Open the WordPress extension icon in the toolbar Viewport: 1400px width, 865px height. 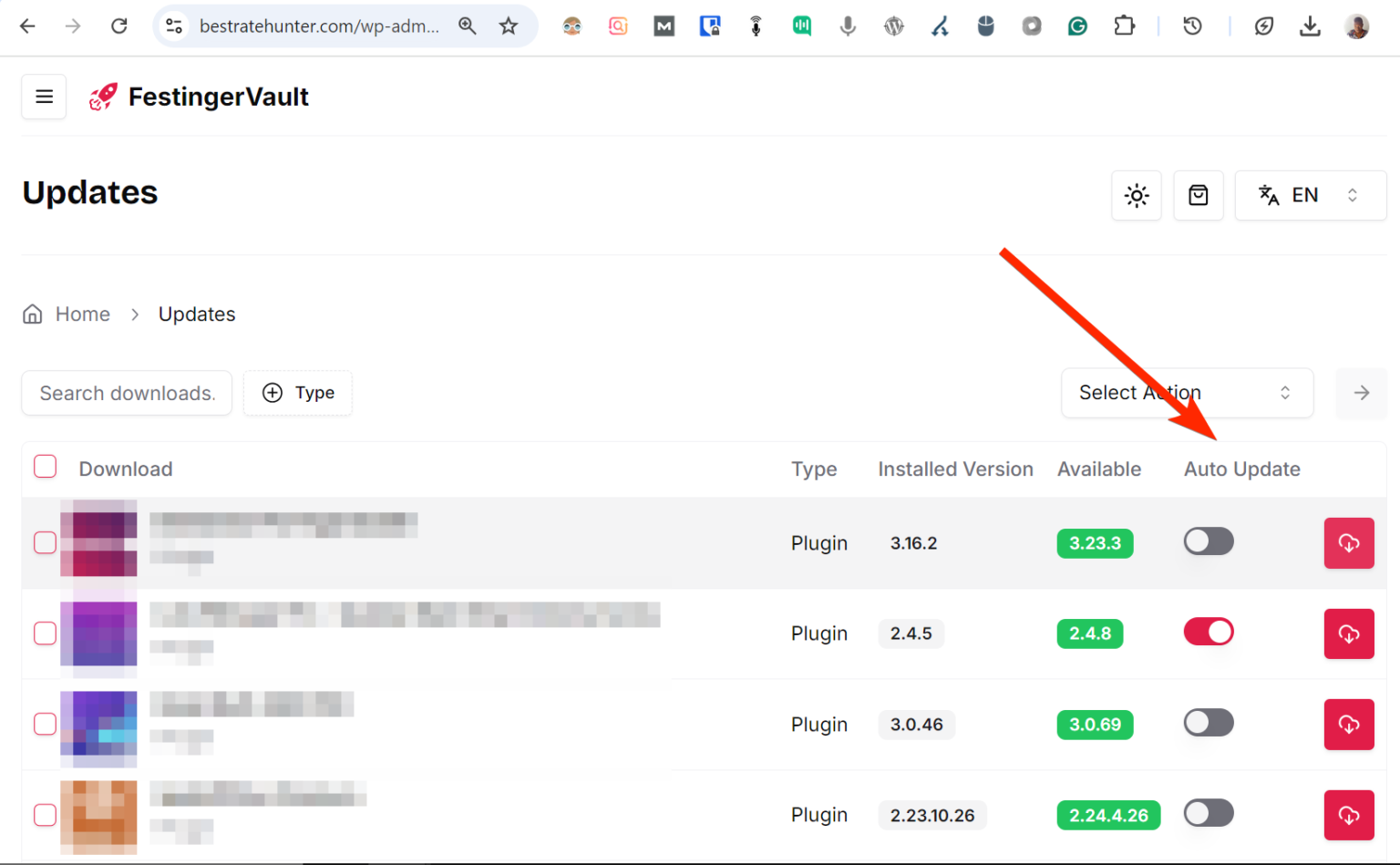[894, 26]
